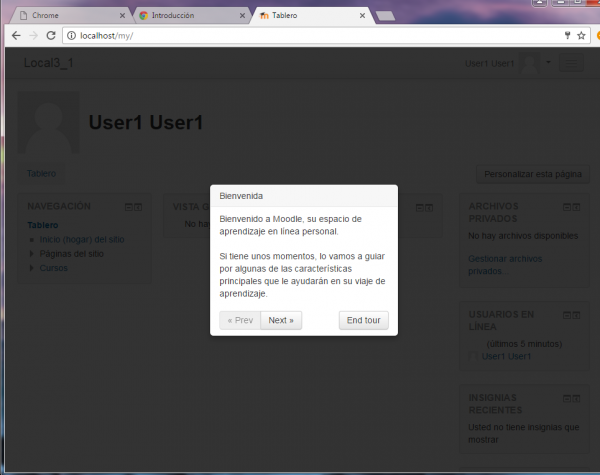
Task: Hide the Navegación block
Action: coord(129,207)
